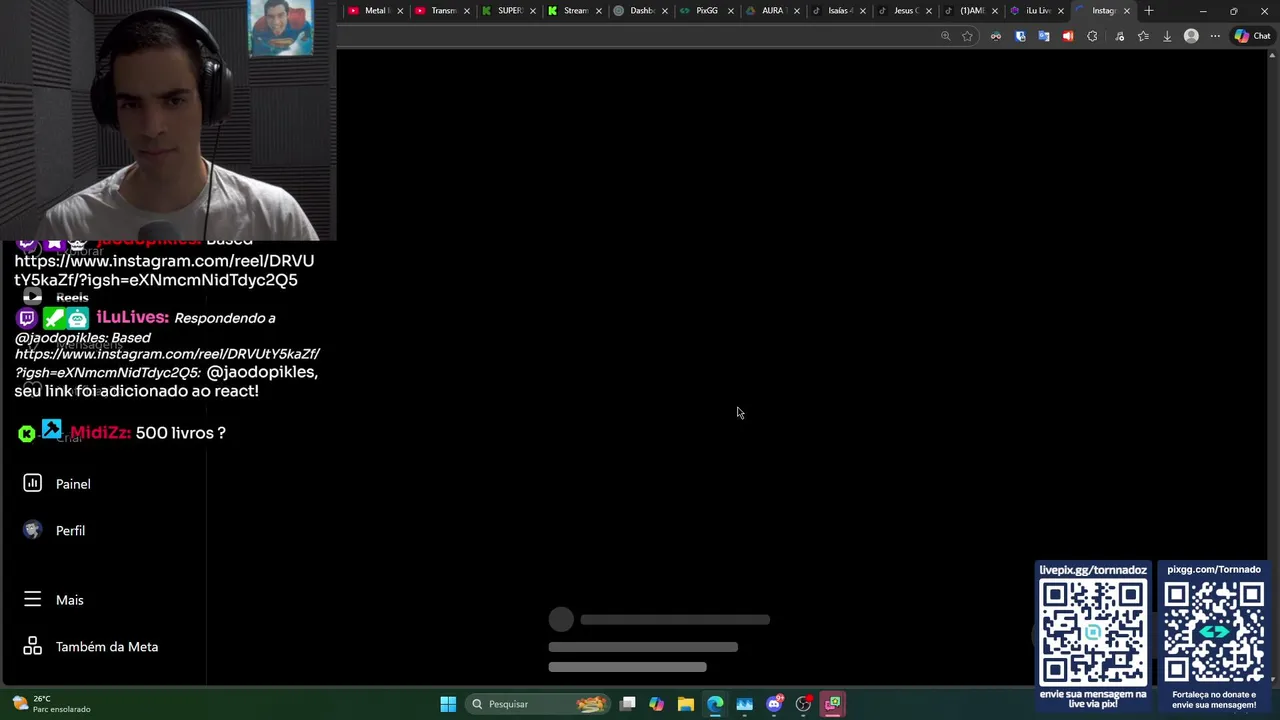Open Copilot from the taskbar

[x=656, y=704]
